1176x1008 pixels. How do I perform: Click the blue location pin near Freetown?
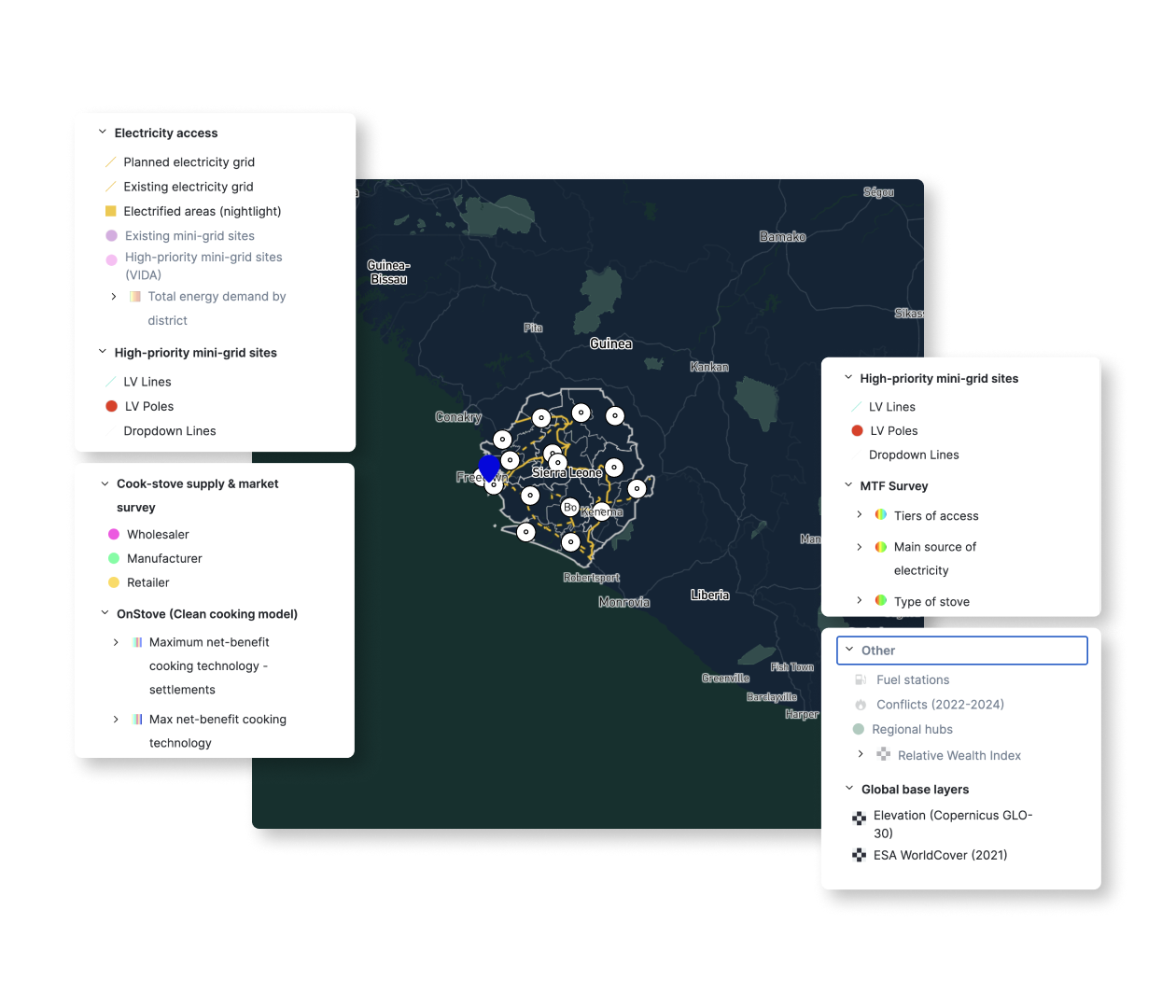click(489, 467)
